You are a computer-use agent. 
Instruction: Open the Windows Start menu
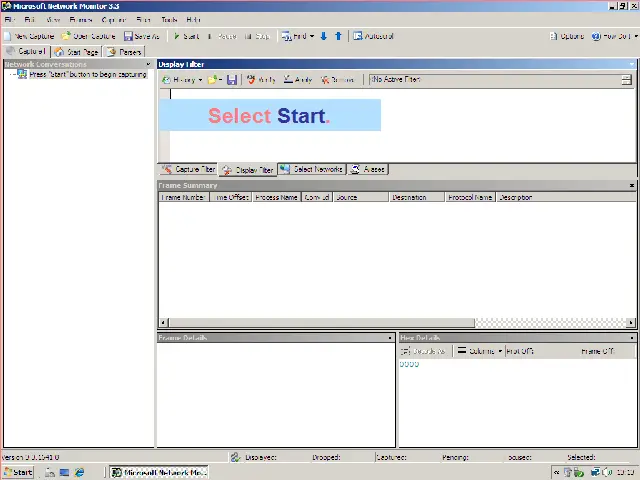tap(18, 472)
